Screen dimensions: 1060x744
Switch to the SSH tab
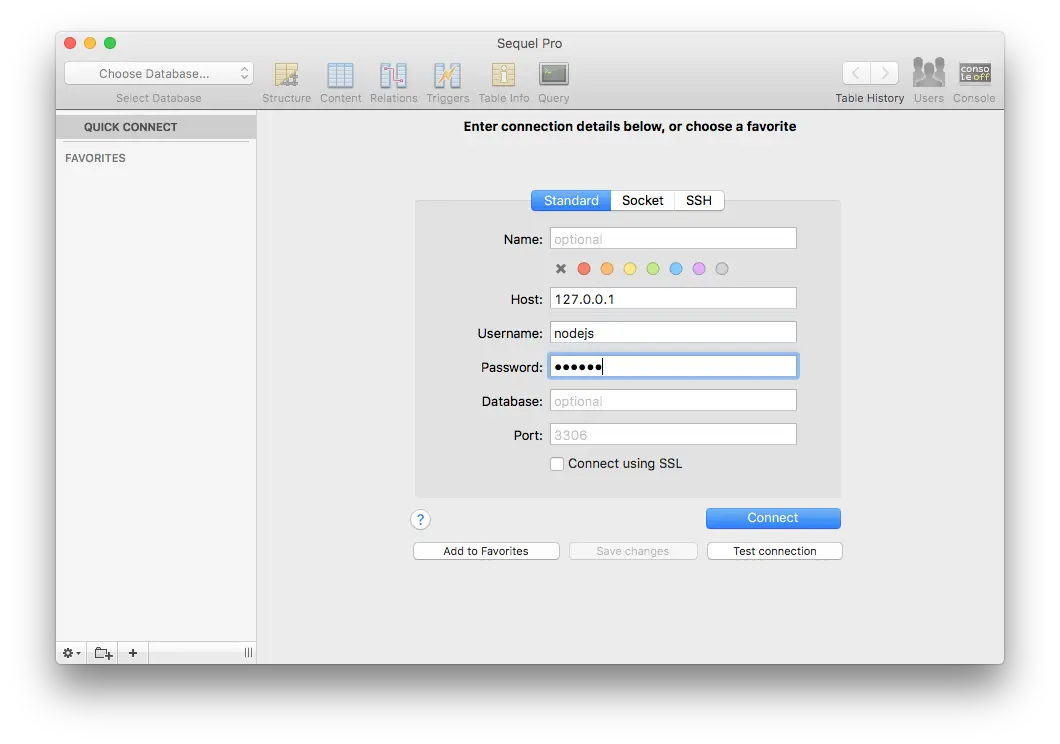699,201
